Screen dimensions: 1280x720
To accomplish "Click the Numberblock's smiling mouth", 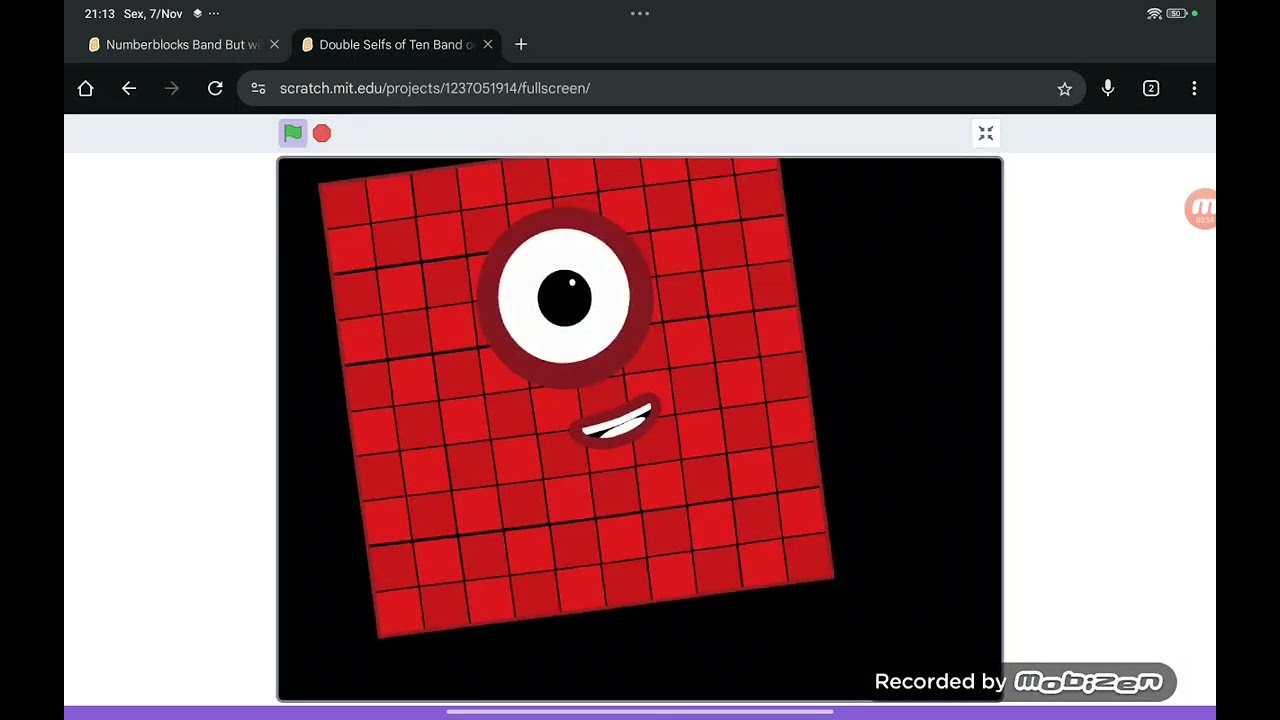I will (x=617, y=423).
